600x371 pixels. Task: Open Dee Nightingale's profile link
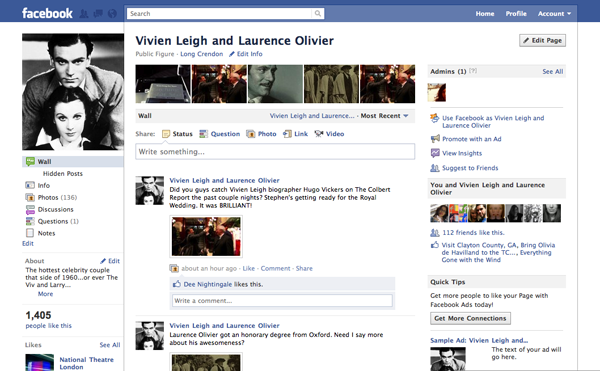(208, 285)
